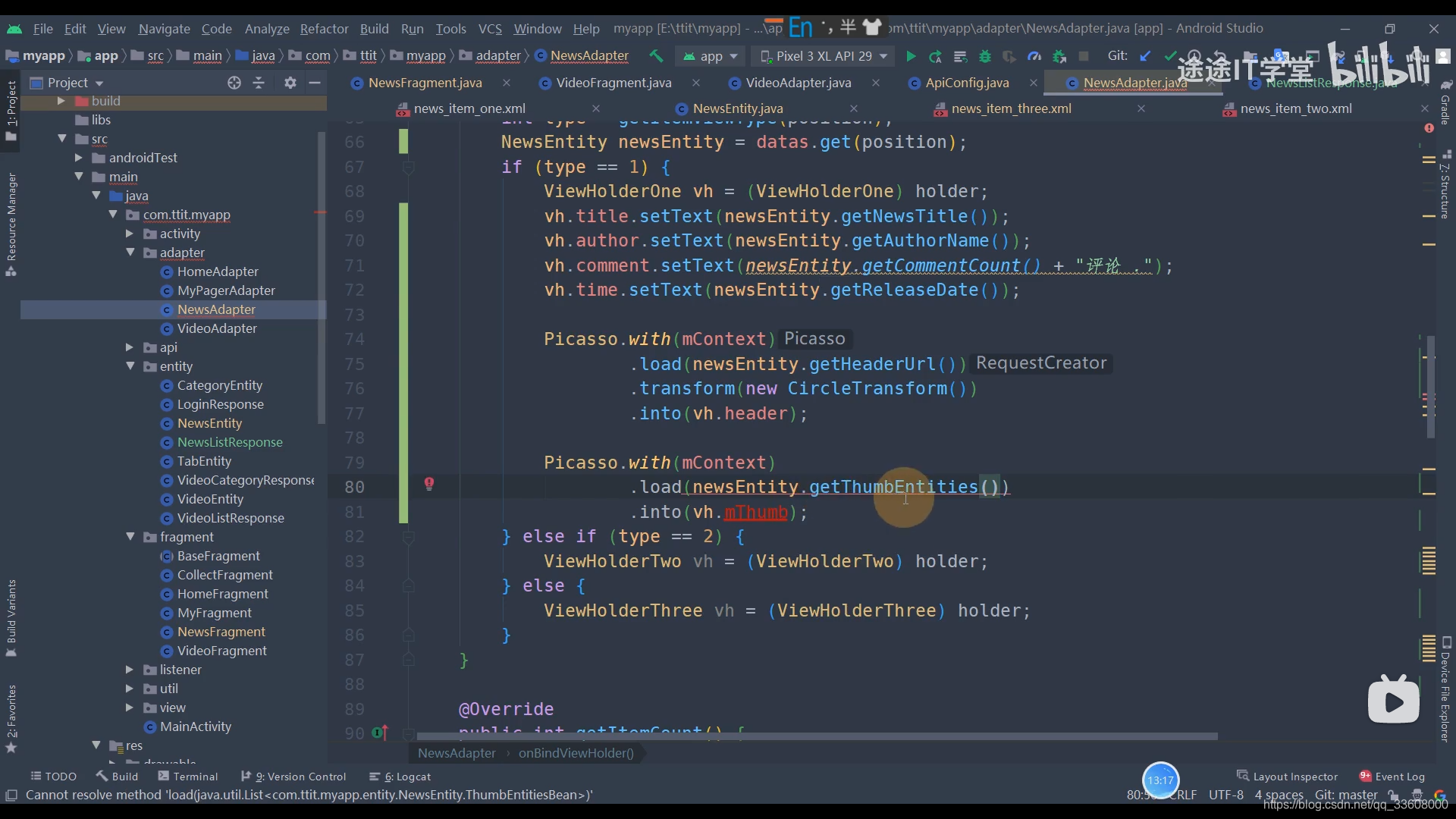1456x819 pixels.
Task: Toggle the Gradle tool window
Action: (1445, 102)
